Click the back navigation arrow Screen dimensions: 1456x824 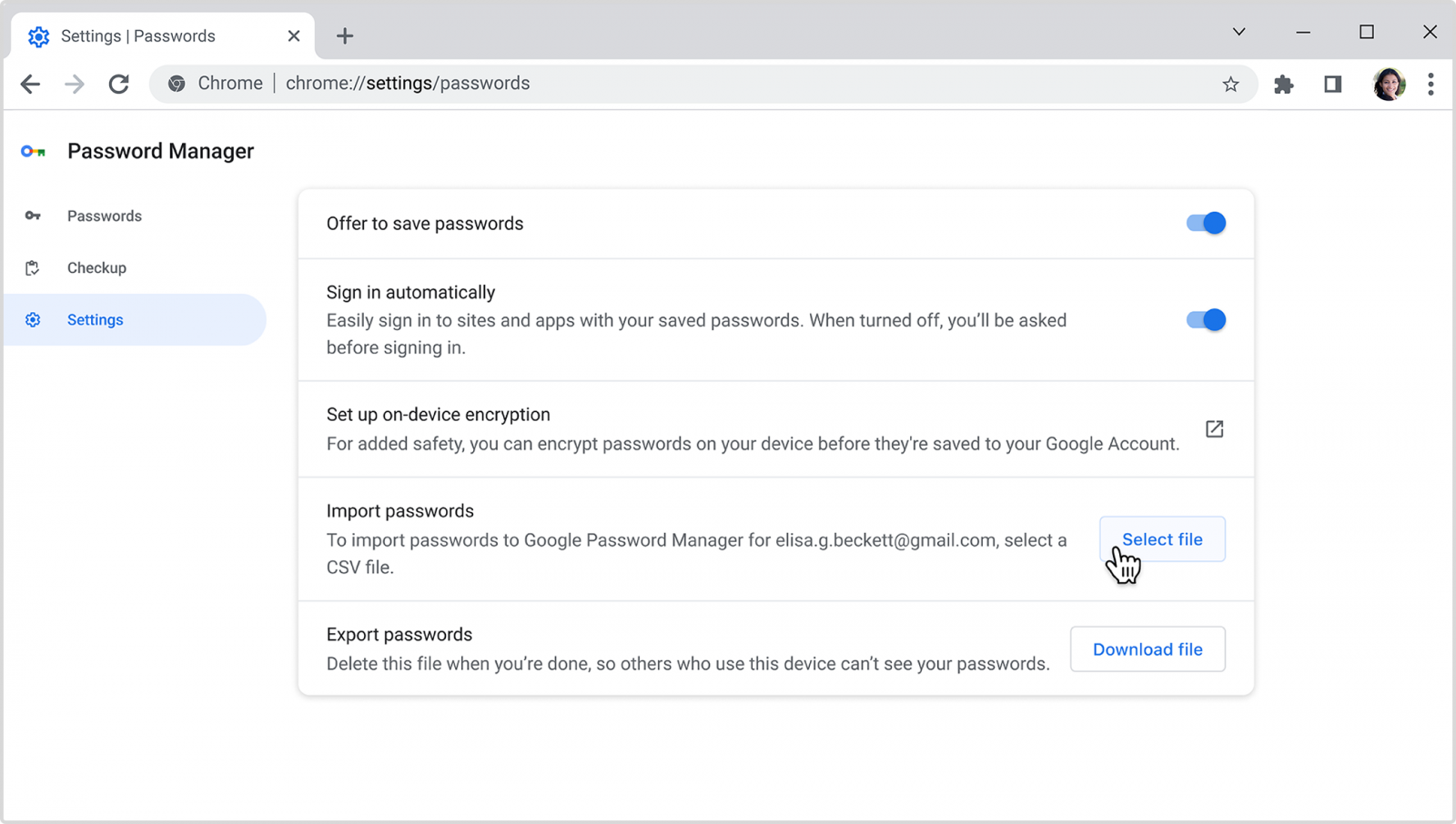[30, 84]
